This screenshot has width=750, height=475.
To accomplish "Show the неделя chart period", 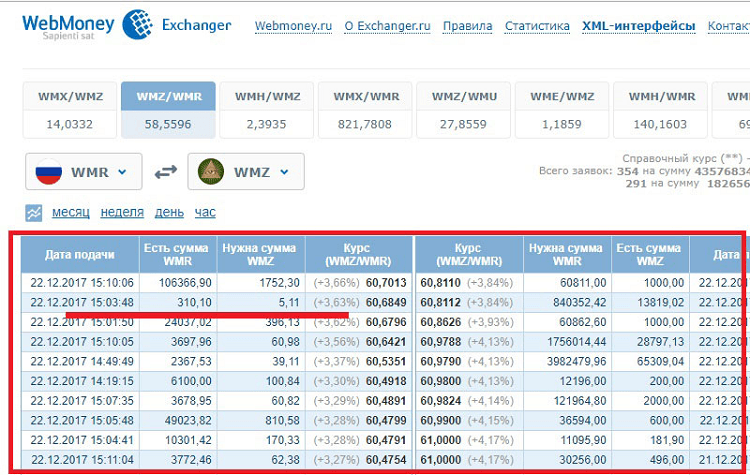I will pos(122,212).
